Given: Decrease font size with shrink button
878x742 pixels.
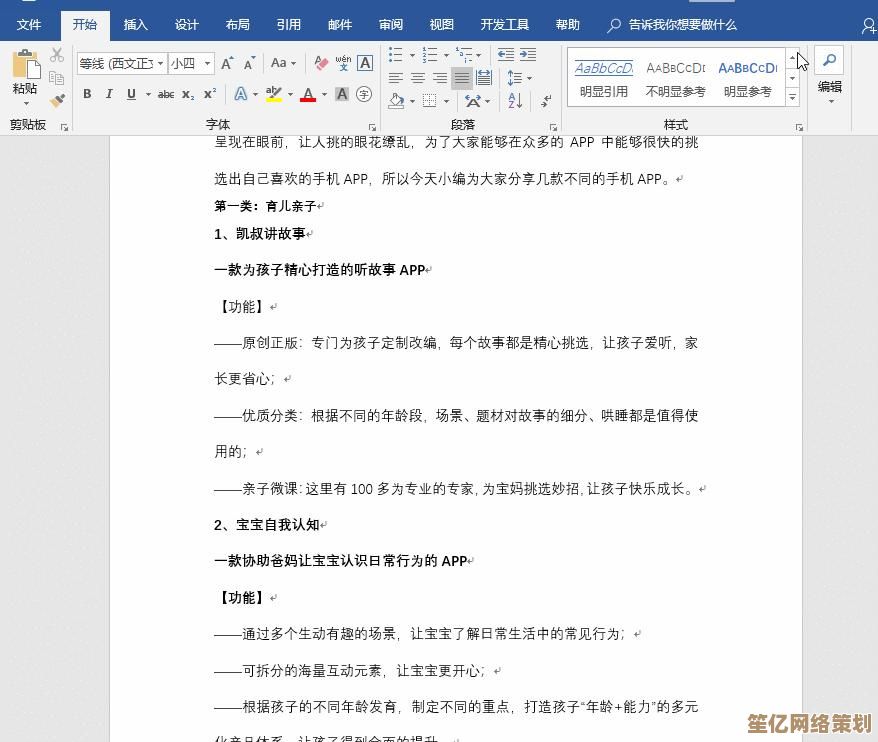Looking at the screenshot, I should pyautogui.click(x=249, y=63).
